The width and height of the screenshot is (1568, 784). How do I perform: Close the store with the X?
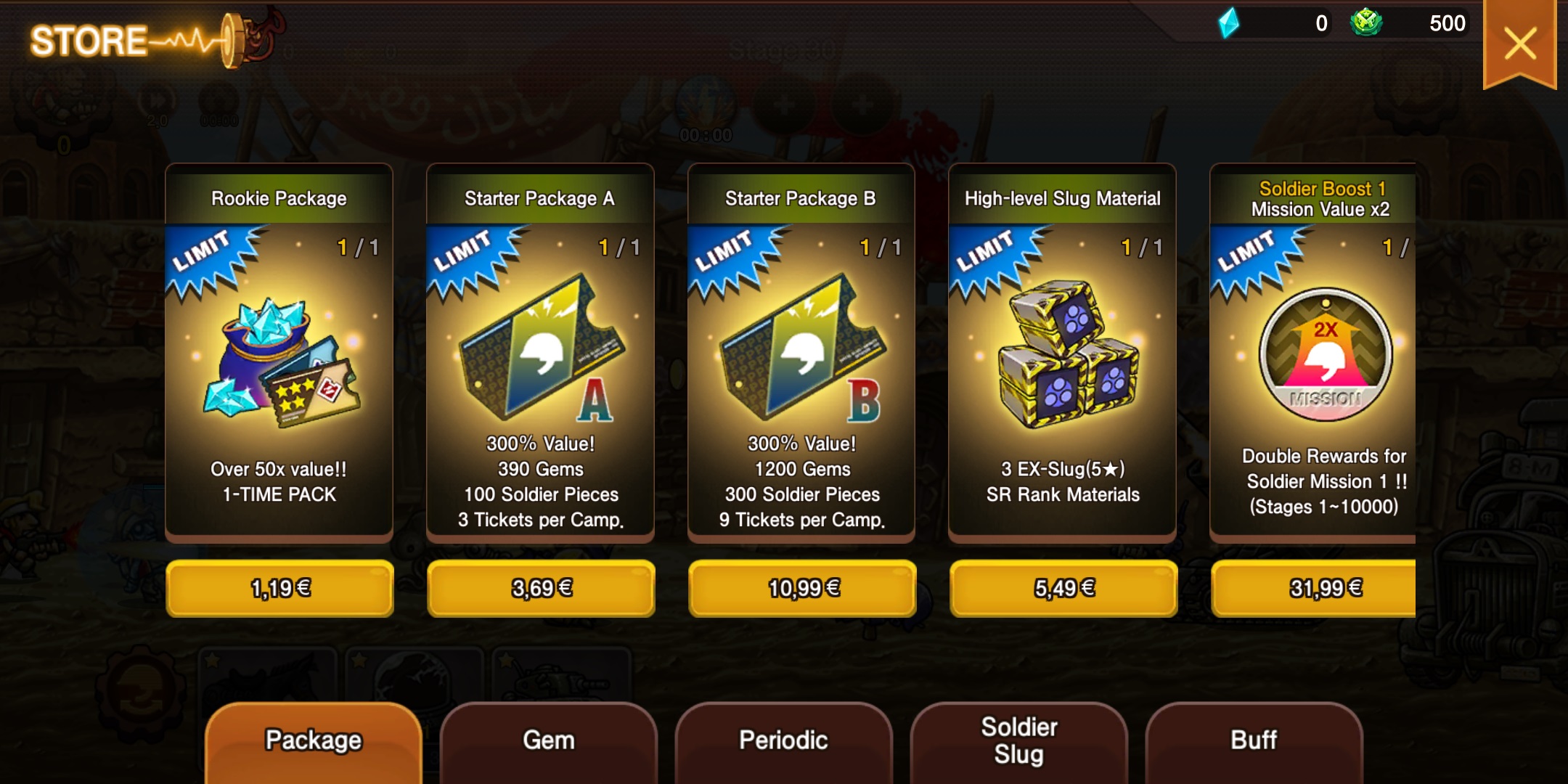pos(1520,44)
